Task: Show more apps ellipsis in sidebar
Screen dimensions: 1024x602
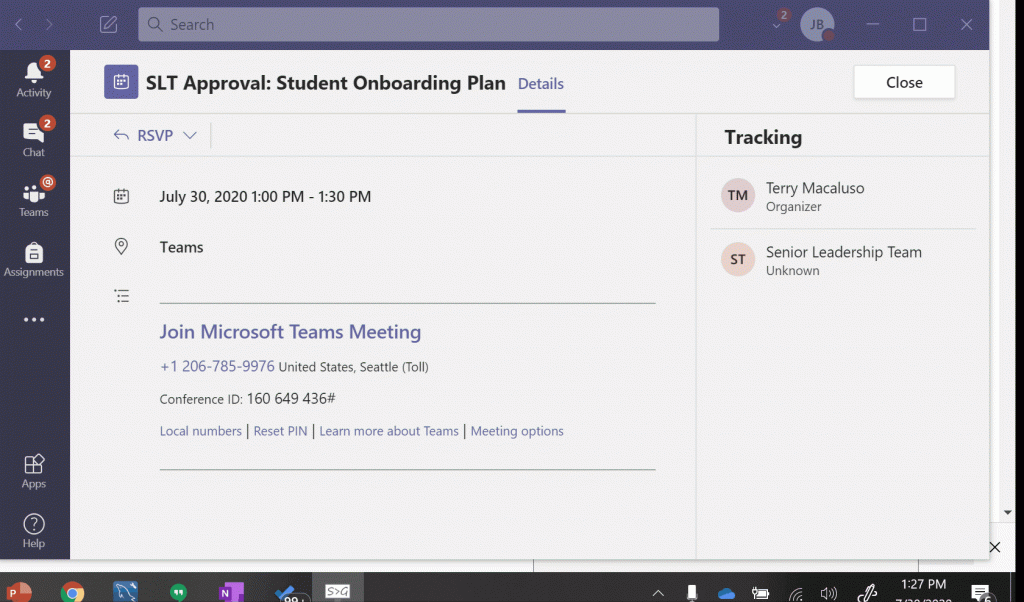Action: pyautogui.click(x=34, y=320)
